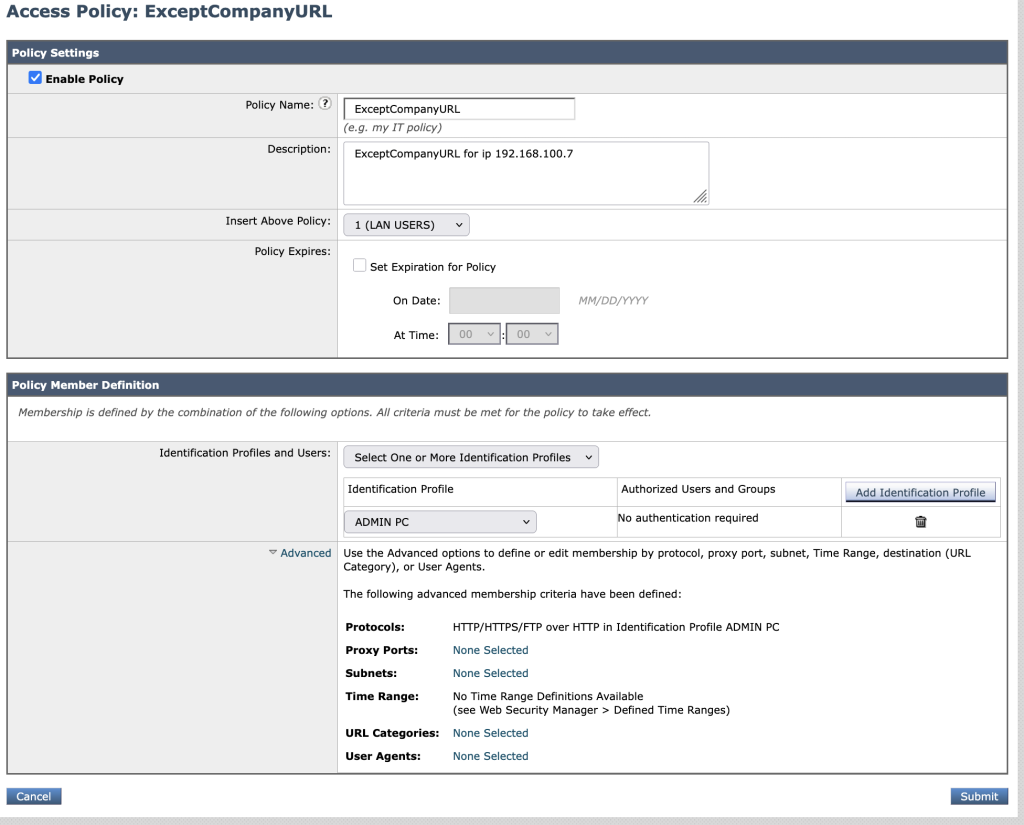The width and height of the screenshot is (1024, 825).
Task: Click the e.g. my IT policy hint
Action: click(x=392, y=127)
